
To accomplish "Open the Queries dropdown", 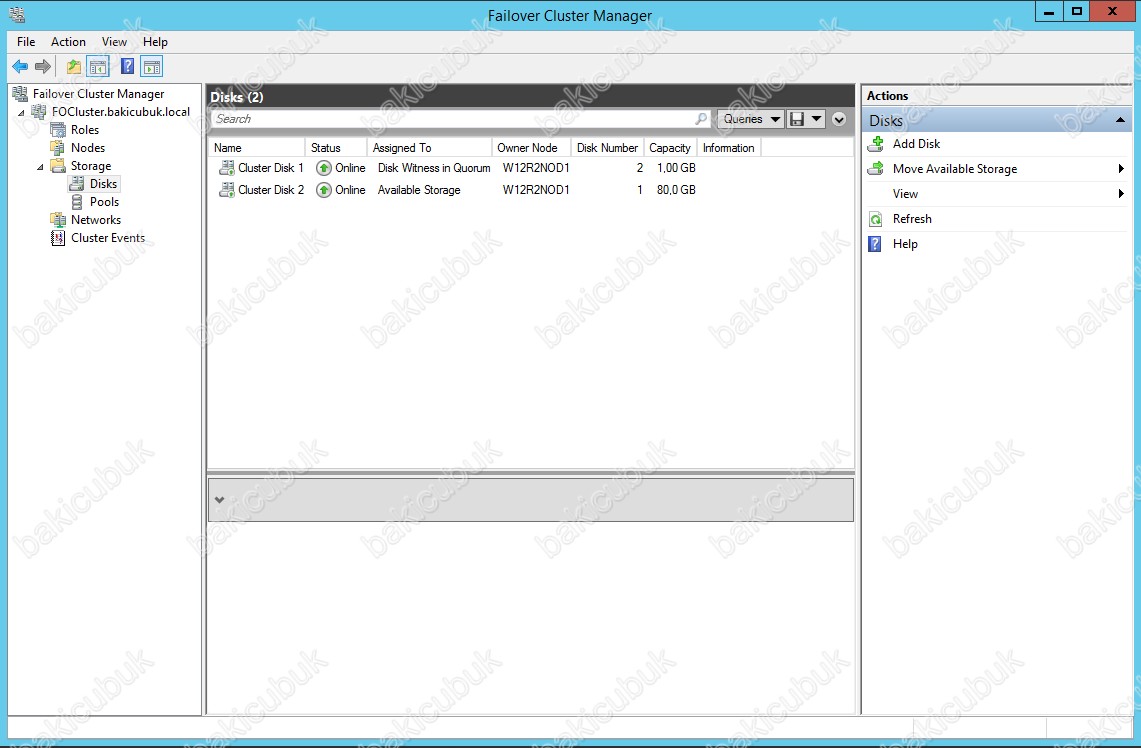I will (750, 119).
